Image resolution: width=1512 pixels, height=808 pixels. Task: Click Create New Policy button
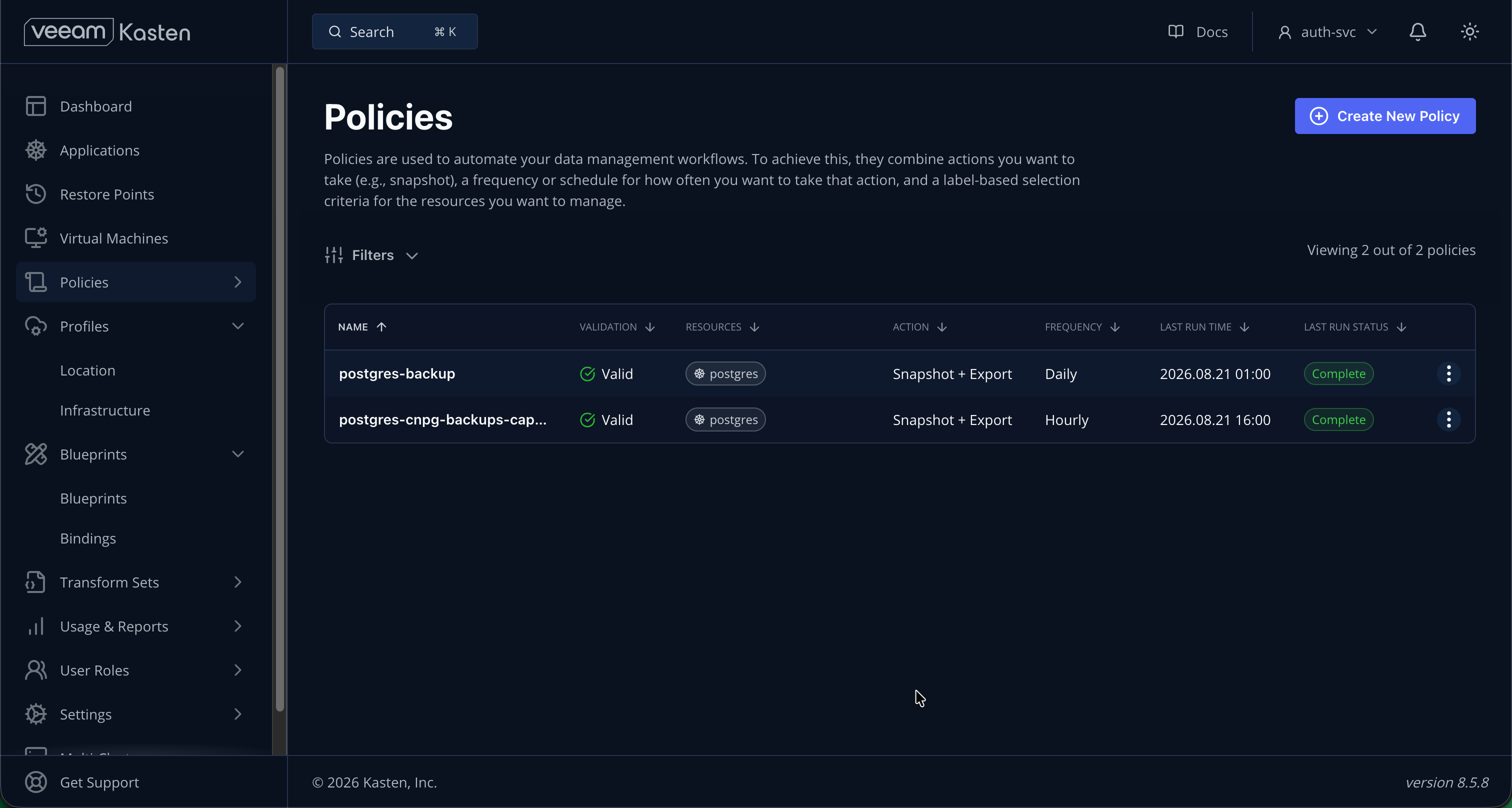[x=1385, y=116]
